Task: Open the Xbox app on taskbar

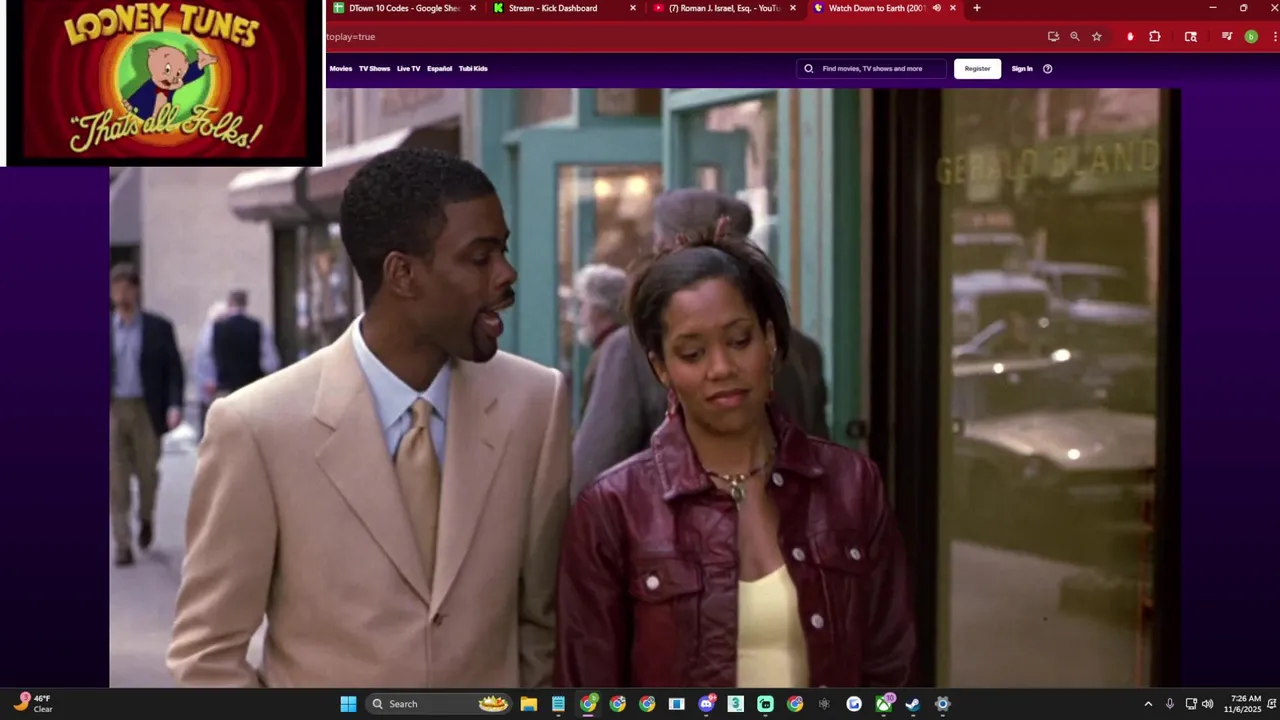Action: pyautogui.click(x=884, y=704)
